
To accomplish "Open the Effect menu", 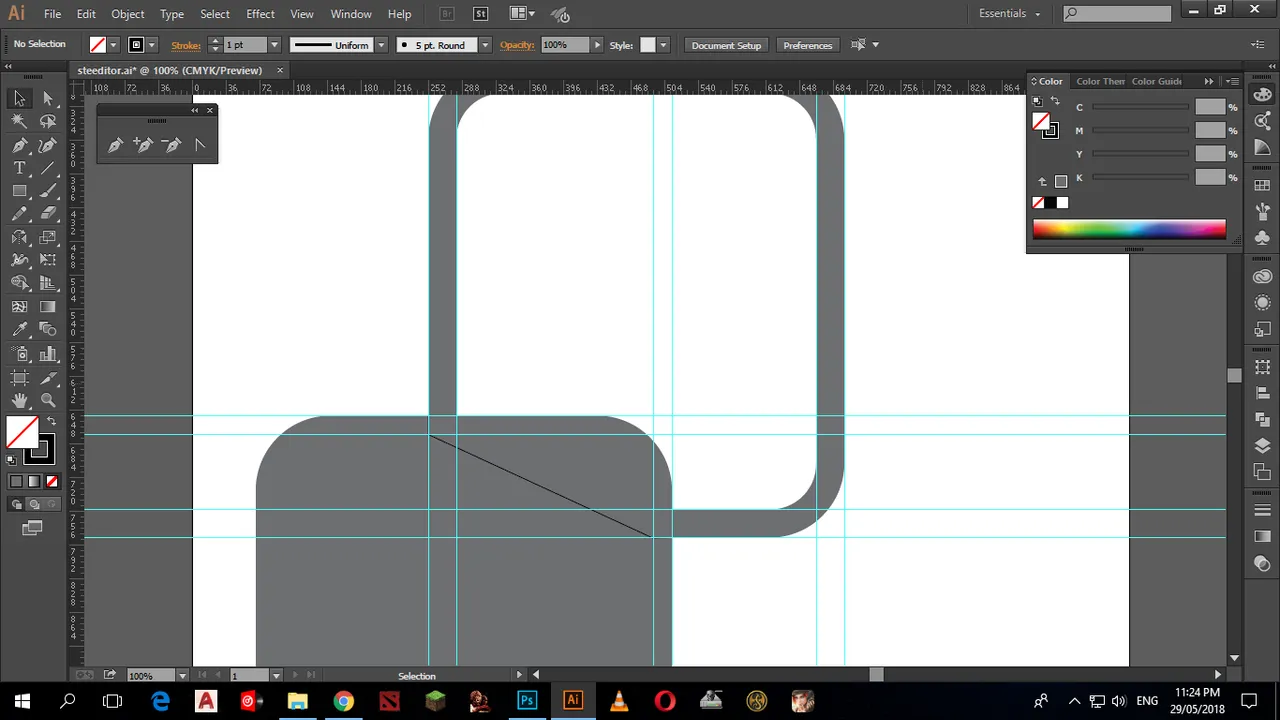I will [260, 14].
